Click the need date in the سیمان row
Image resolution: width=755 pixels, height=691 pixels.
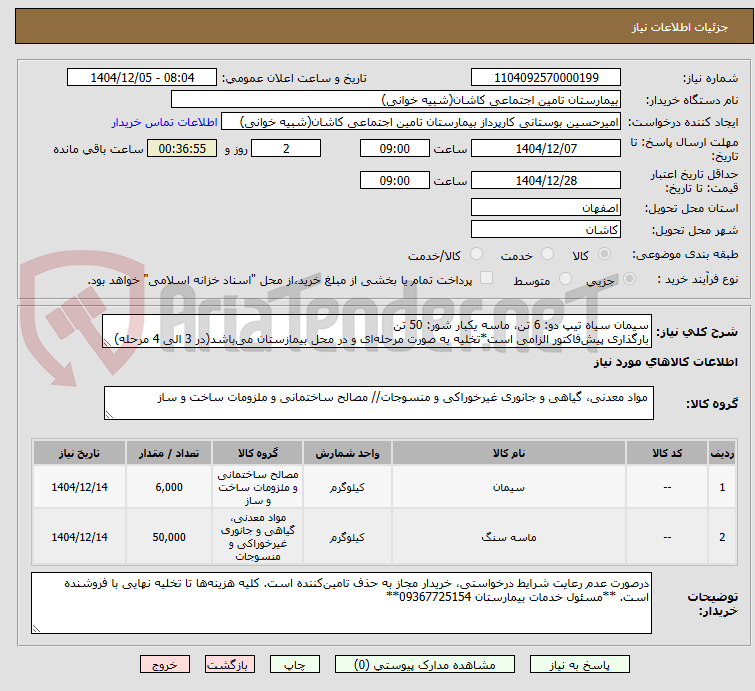click(79, 487)
